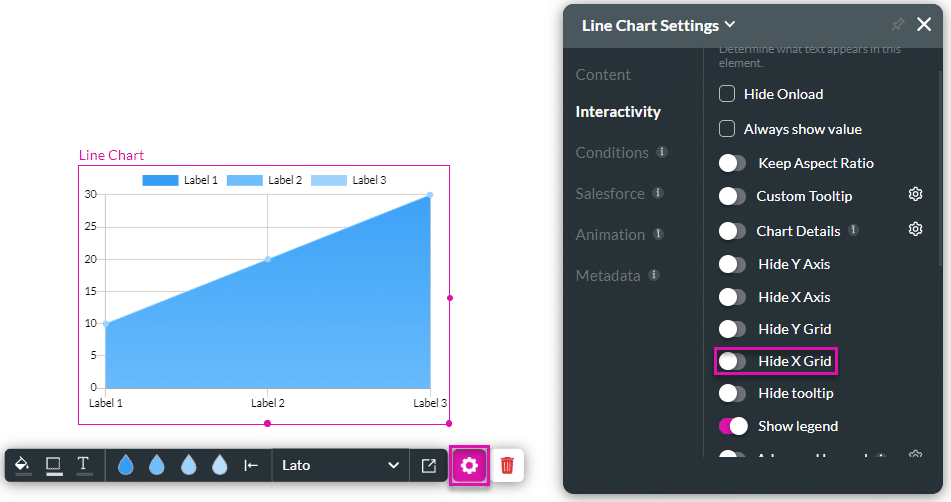Viewport: 951px width, 502px height.
Task: Open the Lato font dropdown
Action: pos(340,465)
